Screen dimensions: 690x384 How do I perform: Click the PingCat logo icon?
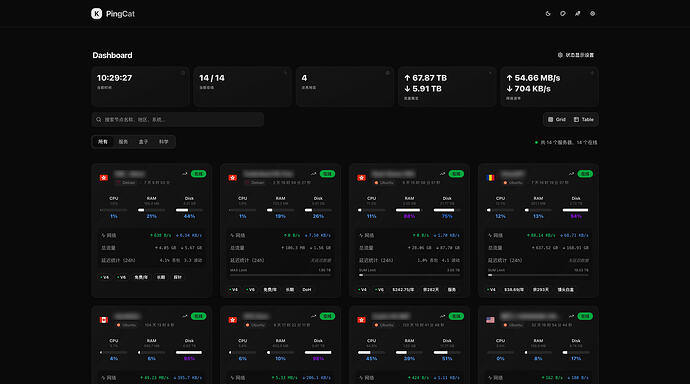[x=96, y=14]
